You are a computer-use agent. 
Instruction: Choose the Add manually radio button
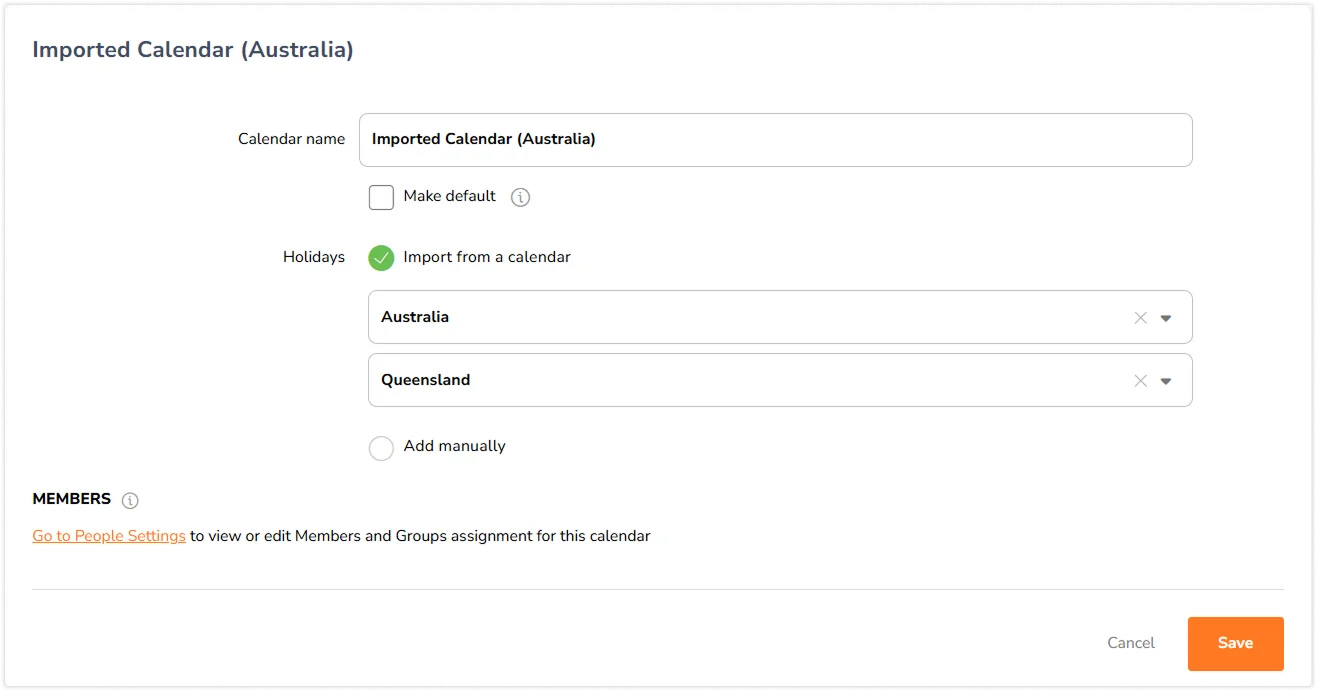coord(381,448)
